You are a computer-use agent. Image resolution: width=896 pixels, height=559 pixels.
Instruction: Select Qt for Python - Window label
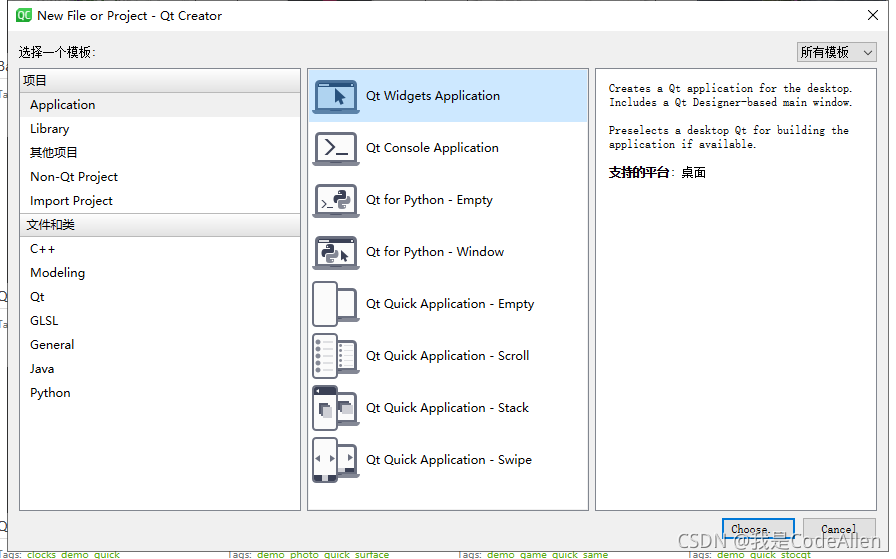pyautogui.click(x=435, y=252)
